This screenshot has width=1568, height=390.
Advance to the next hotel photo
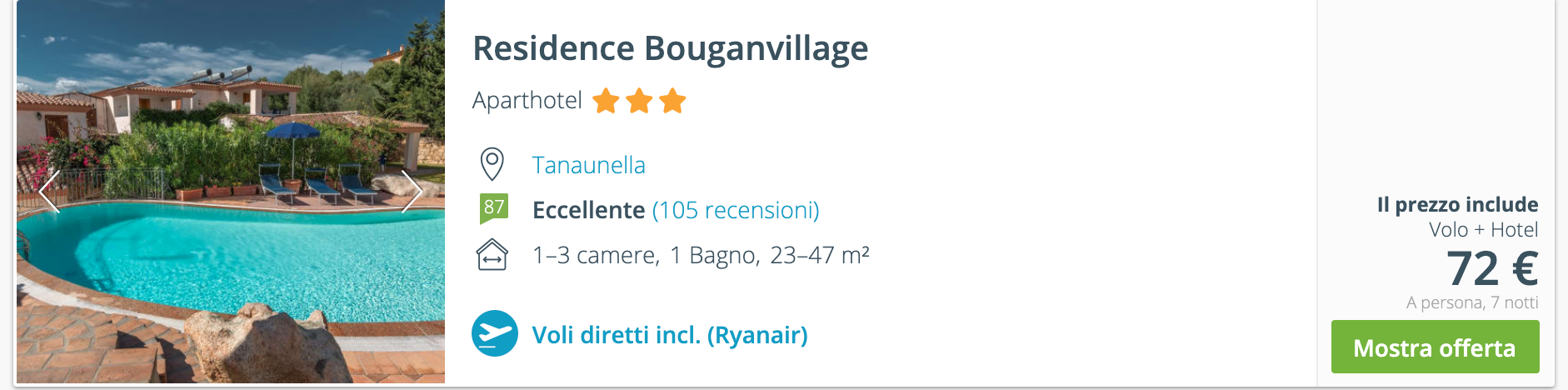(x=412, y=192)
